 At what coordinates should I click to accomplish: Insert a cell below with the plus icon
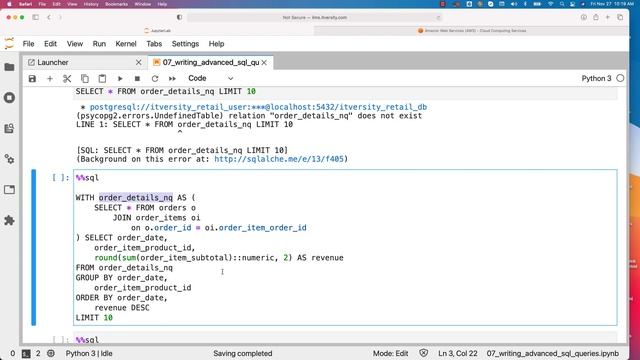pyautogui.click(x=50, y=78)
